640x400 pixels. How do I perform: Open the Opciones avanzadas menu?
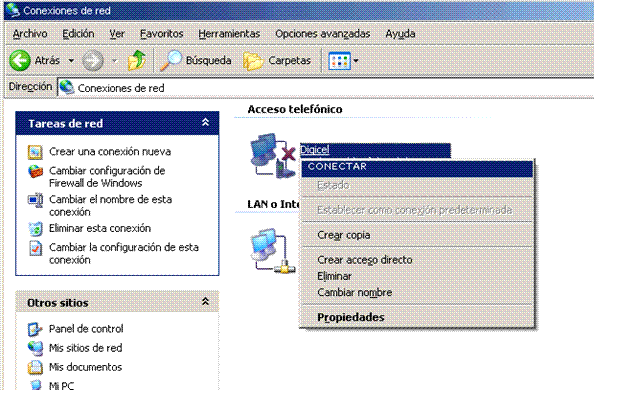click(x=322, y=34)
